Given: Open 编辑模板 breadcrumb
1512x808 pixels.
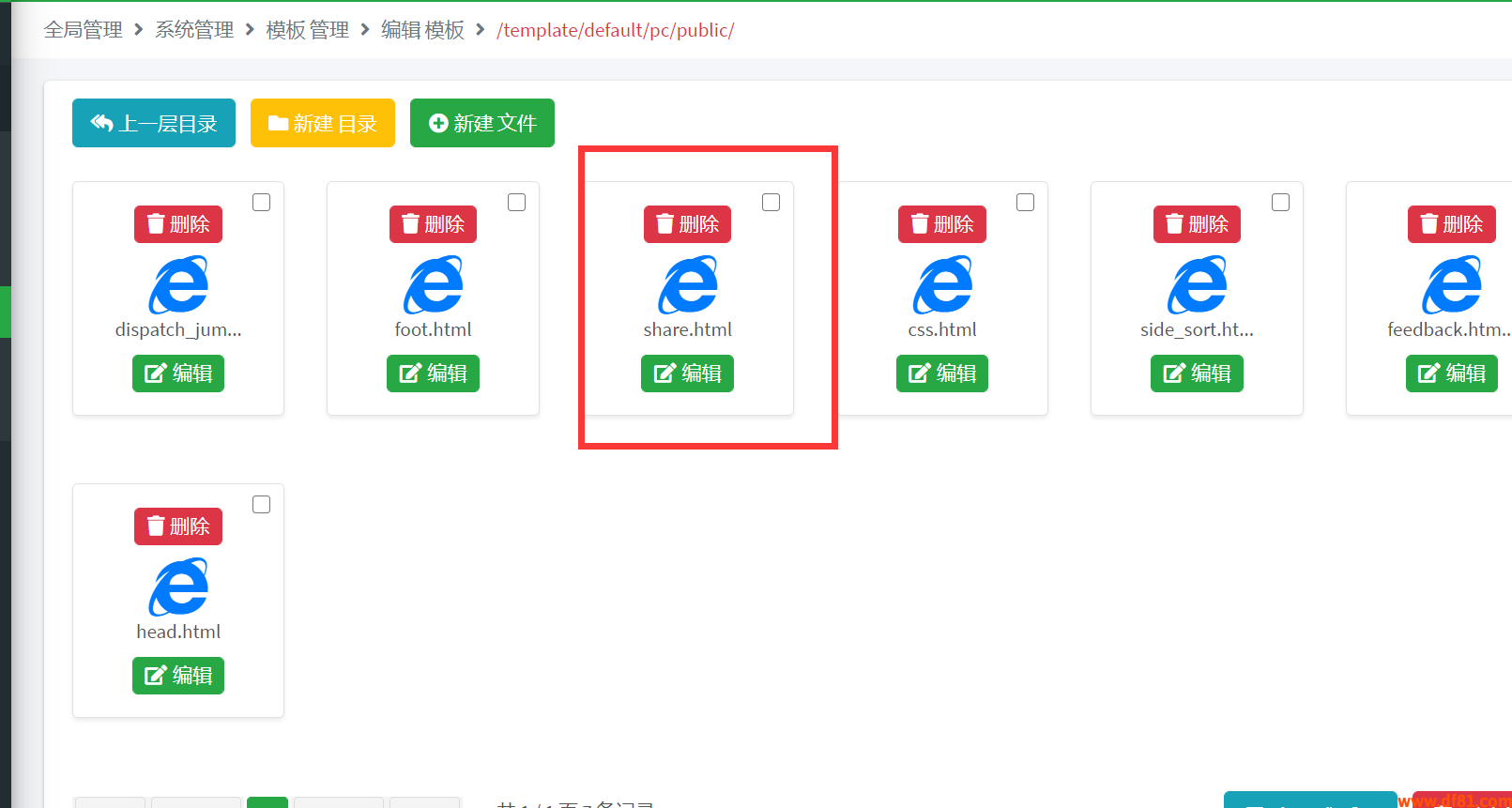Looking at the screenshot, I should click(x=422, y=30).
